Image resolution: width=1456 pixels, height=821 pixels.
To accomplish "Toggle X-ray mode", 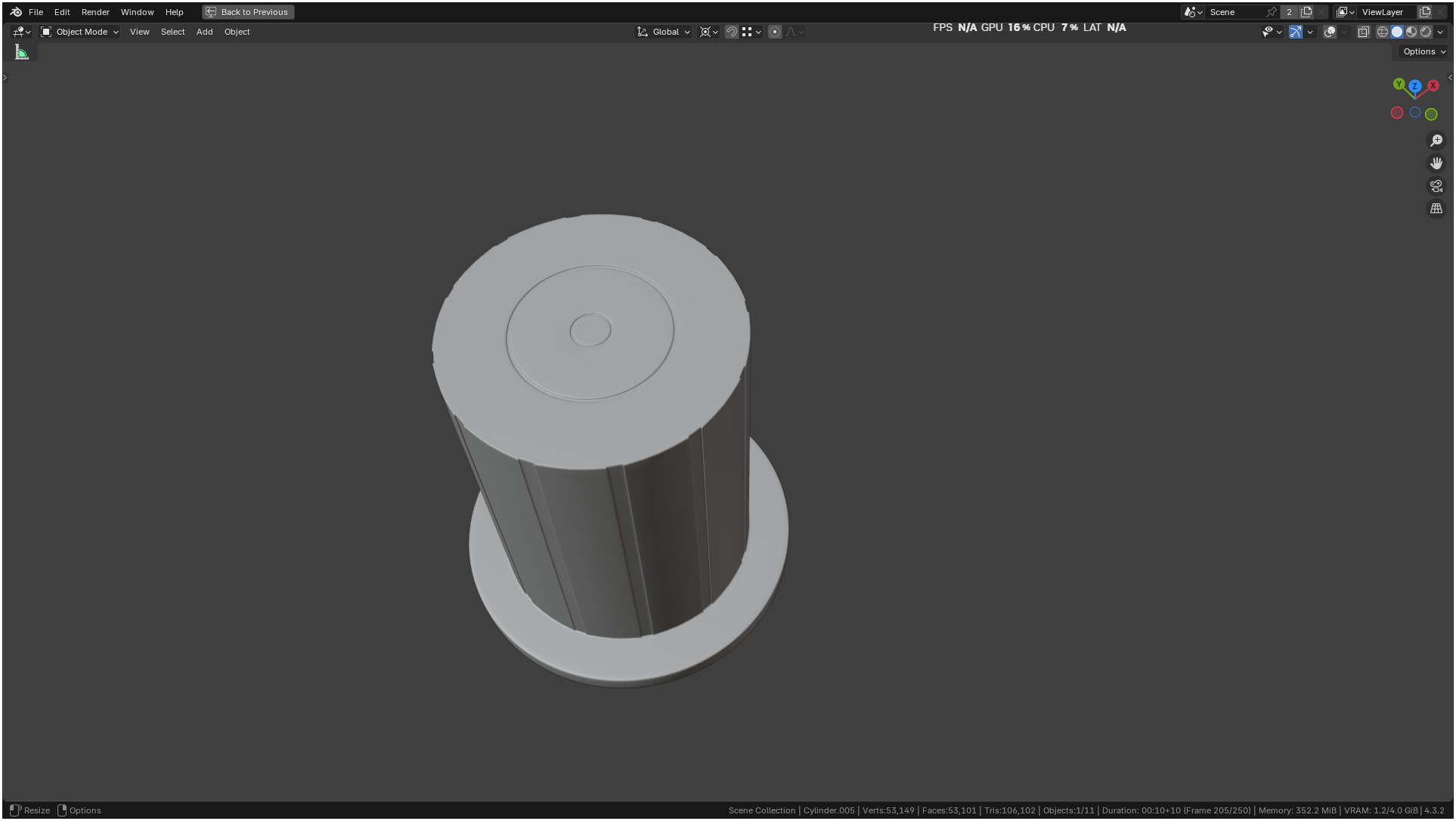I will [x=1363, y=32].
